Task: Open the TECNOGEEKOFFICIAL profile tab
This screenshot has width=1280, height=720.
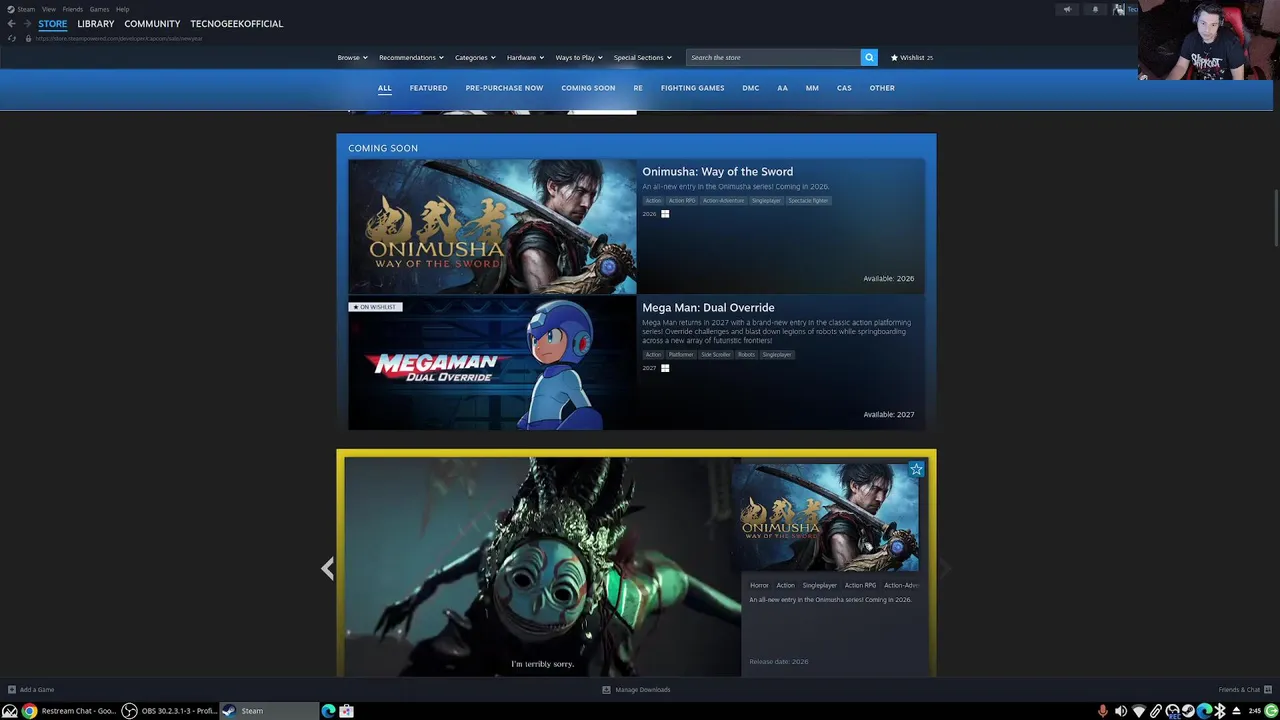Action: coord(237,24)
